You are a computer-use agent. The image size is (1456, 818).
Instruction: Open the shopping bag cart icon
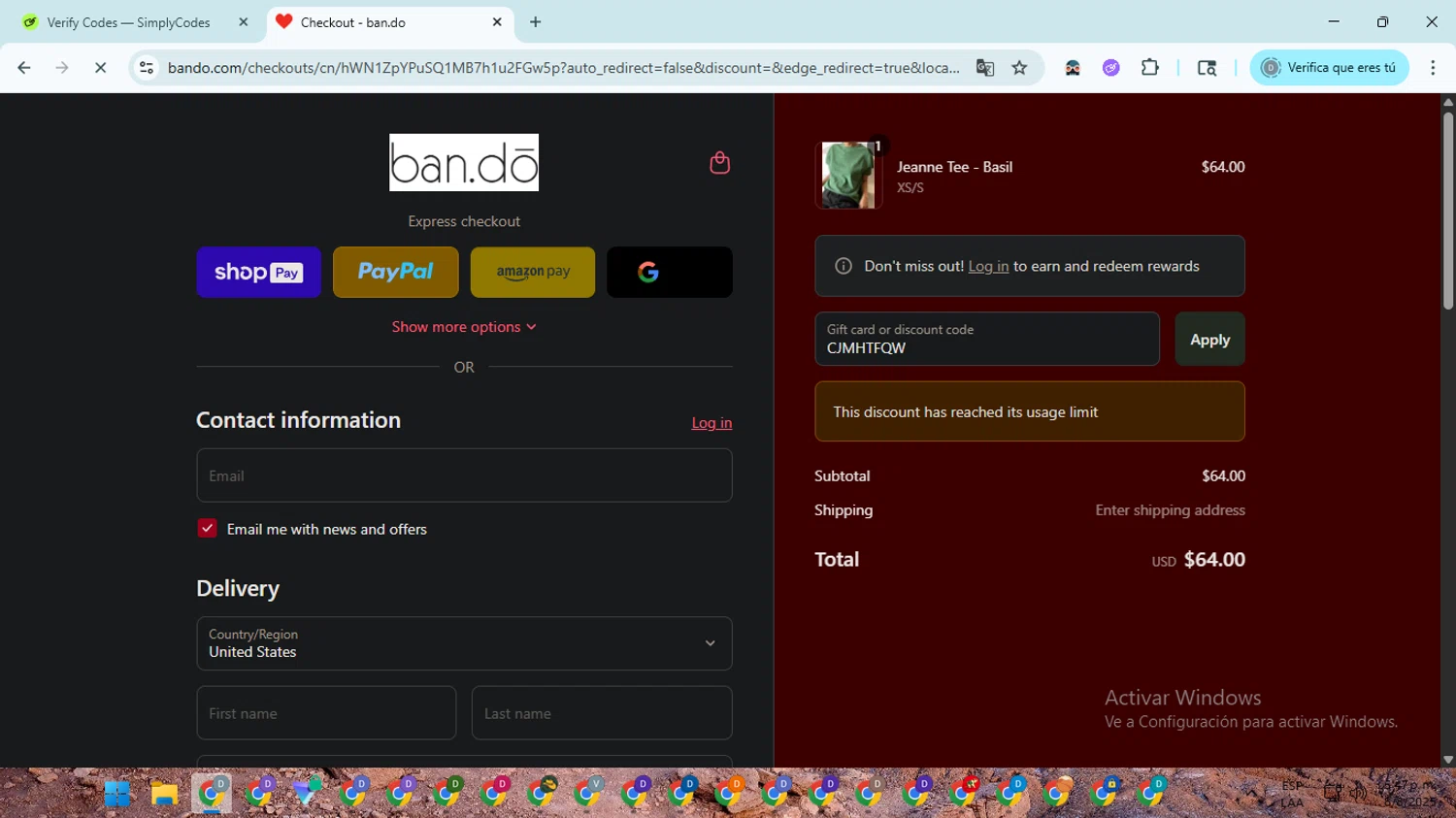(719, 163)
